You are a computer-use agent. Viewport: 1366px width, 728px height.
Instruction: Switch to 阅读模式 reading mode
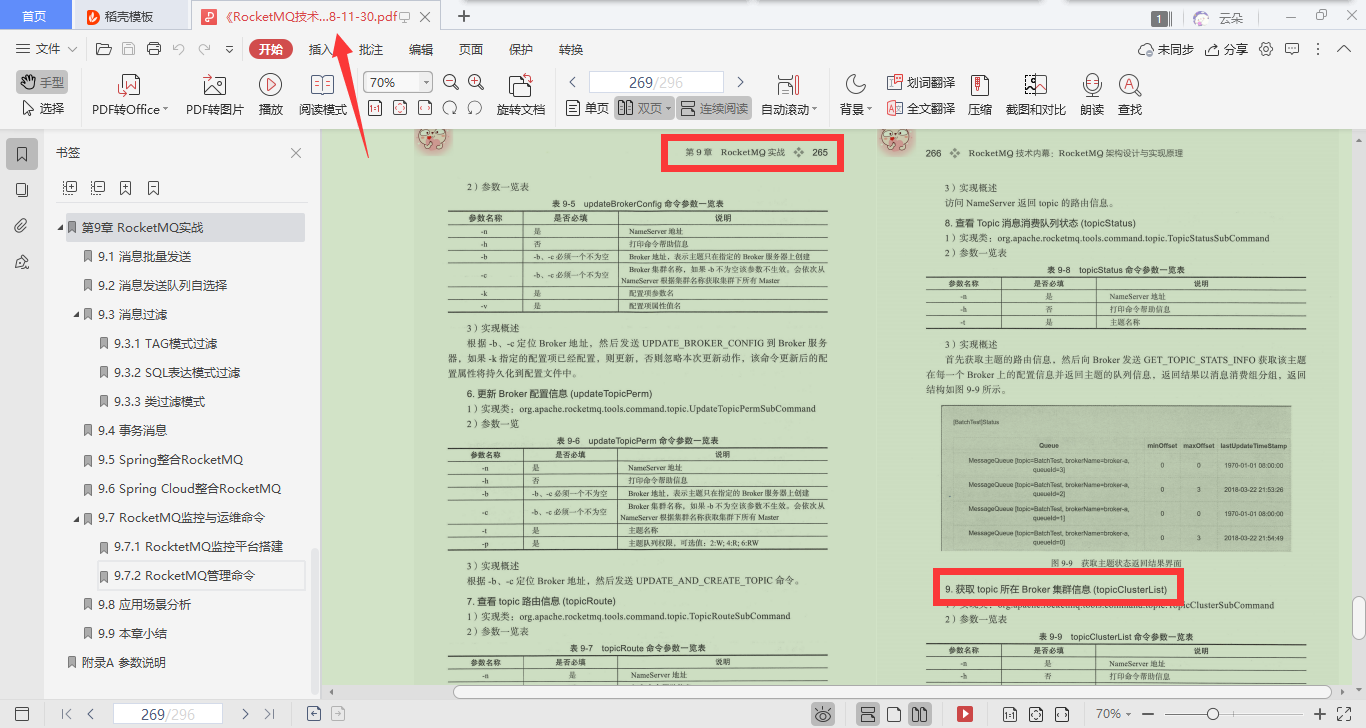pyautogui.click(x=322, y=96)
